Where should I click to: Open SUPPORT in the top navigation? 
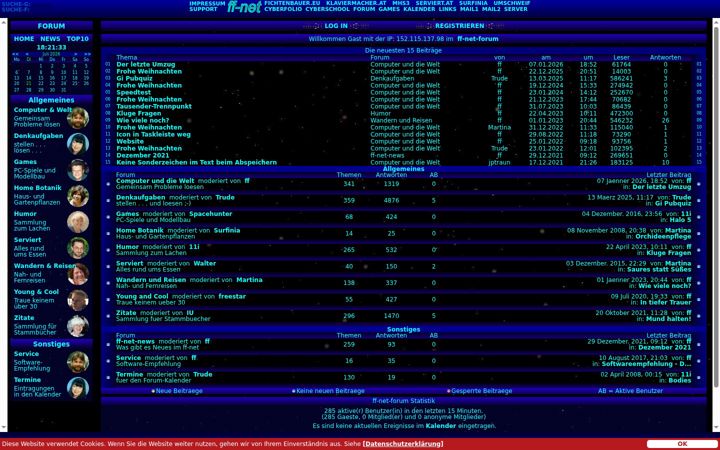[x=203, y=9]
